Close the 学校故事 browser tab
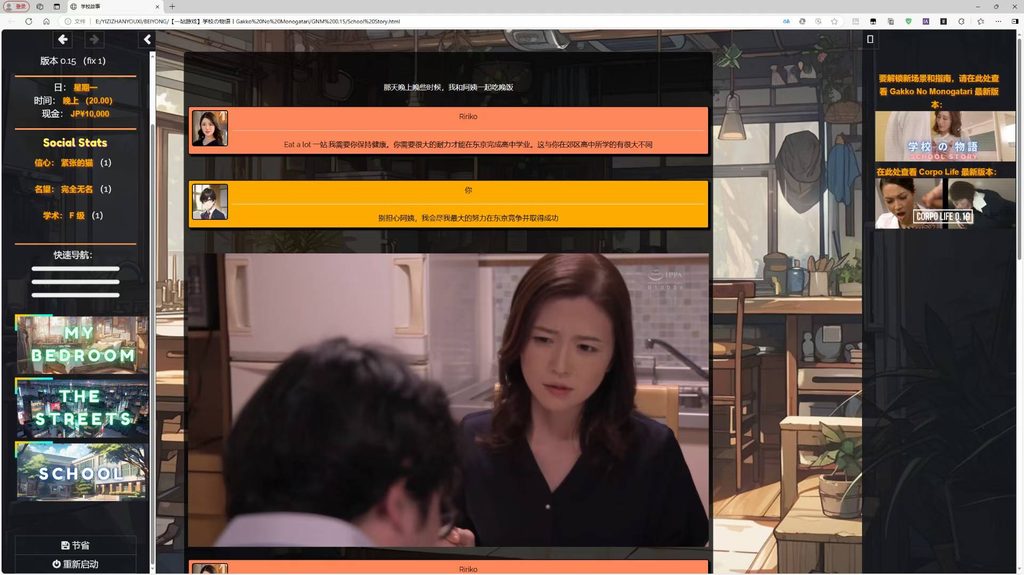Image resolution: width=1024 pixels, height=575 pixels. [x=157, y=7]
